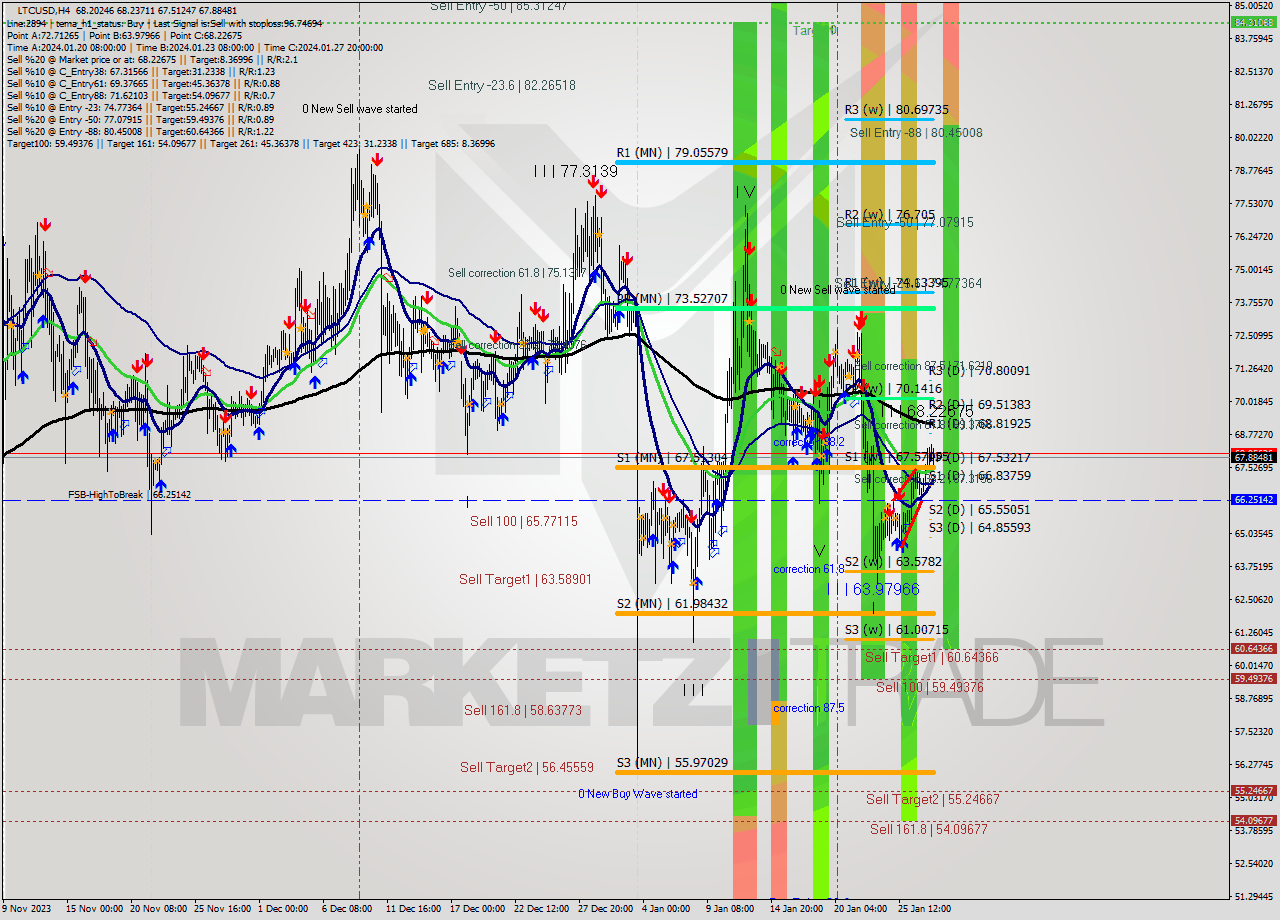Click 'Sell 161.8 | 58.63773' label
The width and height of the screenshot is (1280, 920).
[522, 710]
